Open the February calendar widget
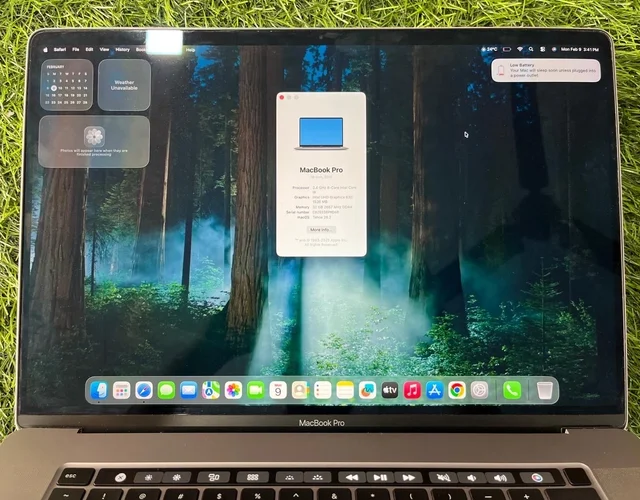640x500 pixels. click(x=67, y=85)
